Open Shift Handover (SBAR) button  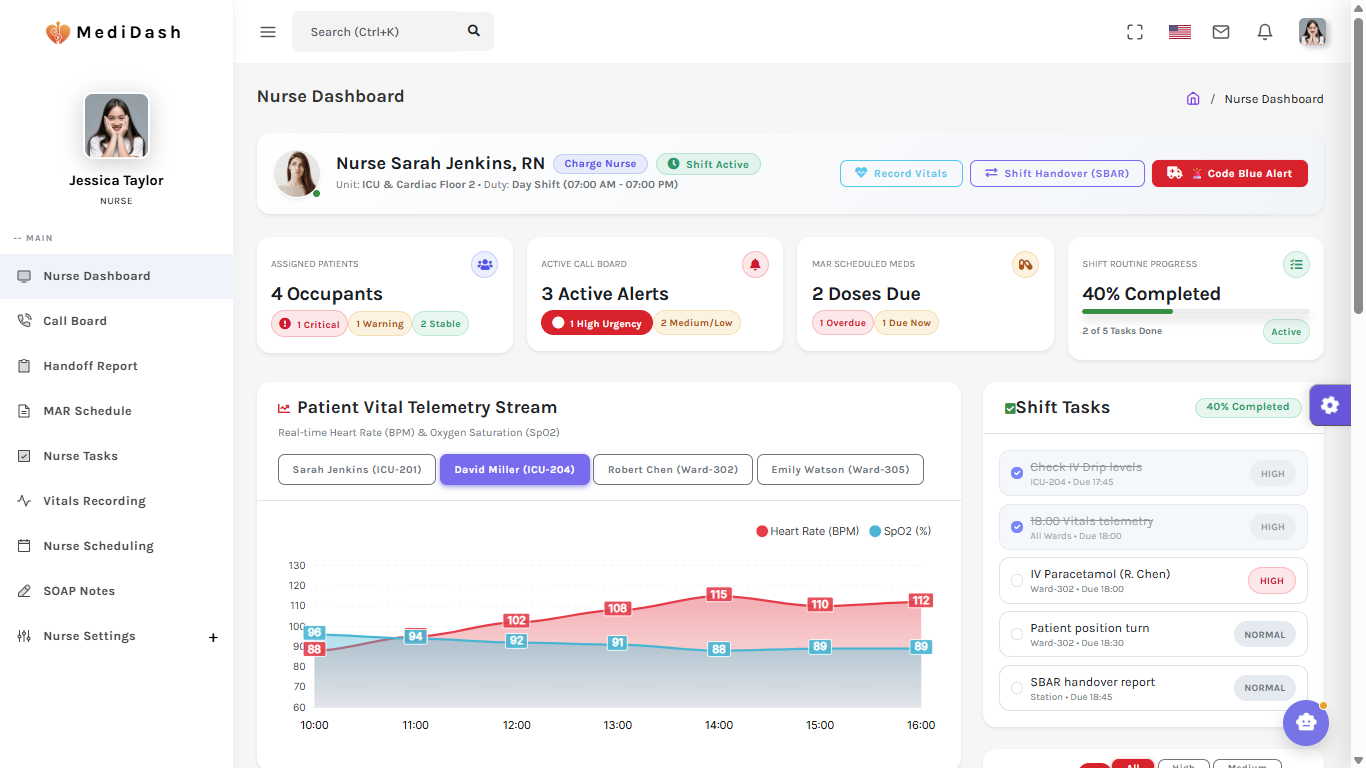[1057, 173]
